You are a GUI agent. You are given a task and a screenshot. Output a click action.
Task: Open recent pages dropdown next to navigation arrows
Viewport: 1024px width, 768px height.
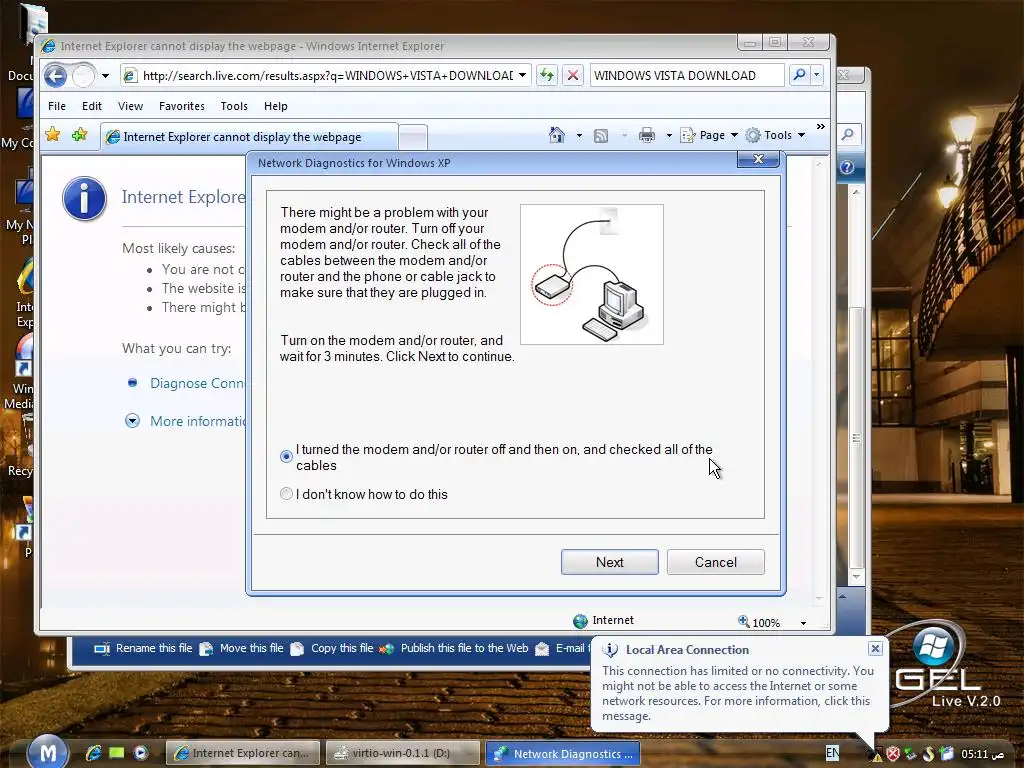pyautogui.click(x=105, y=76)
